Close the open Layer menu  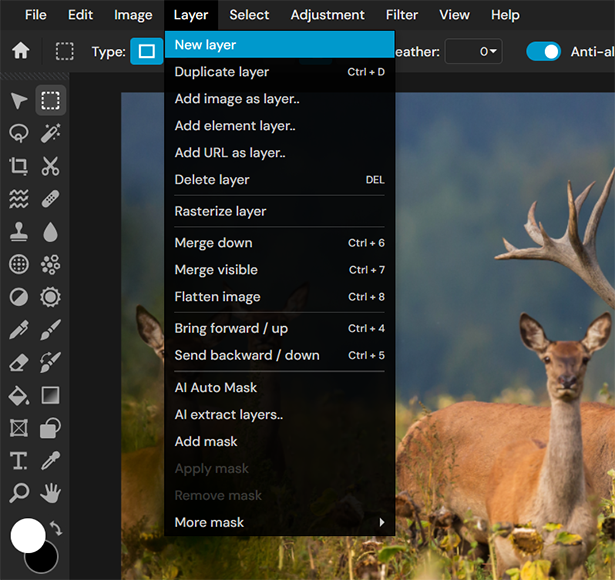coord(191,15)
